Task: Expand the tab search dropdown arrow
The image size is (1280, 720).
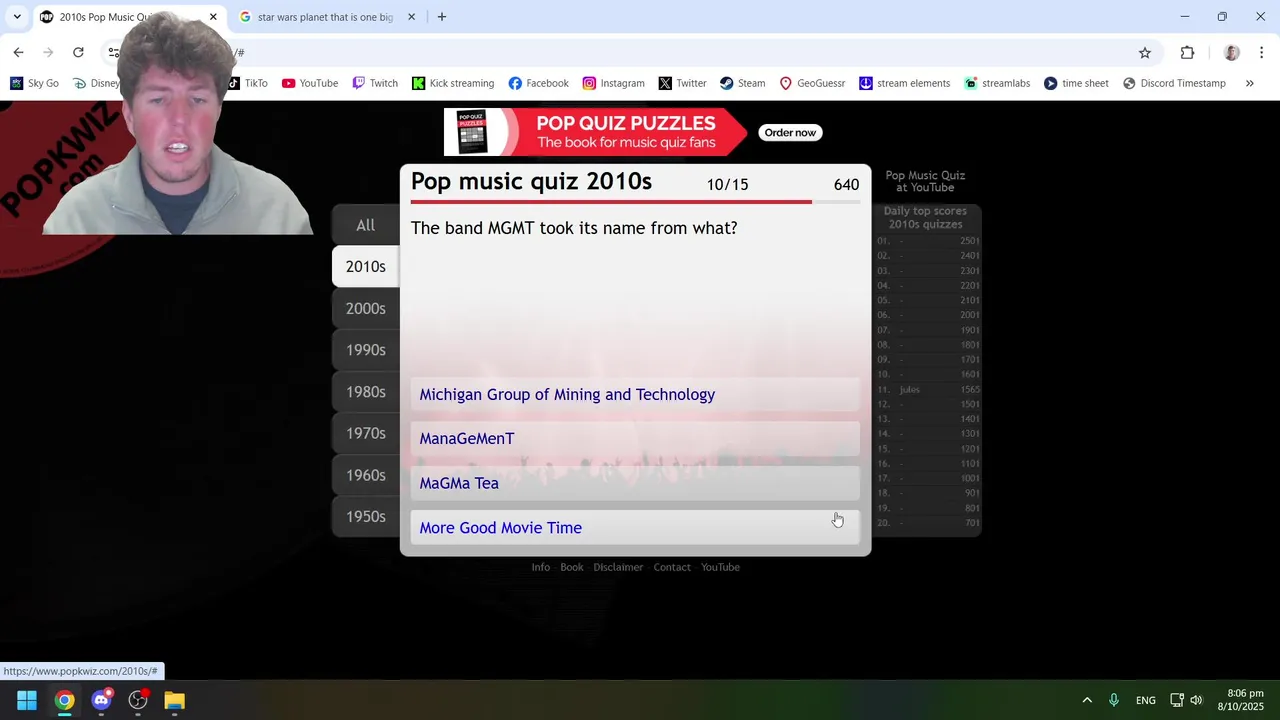Action: [x=17, y=17]
